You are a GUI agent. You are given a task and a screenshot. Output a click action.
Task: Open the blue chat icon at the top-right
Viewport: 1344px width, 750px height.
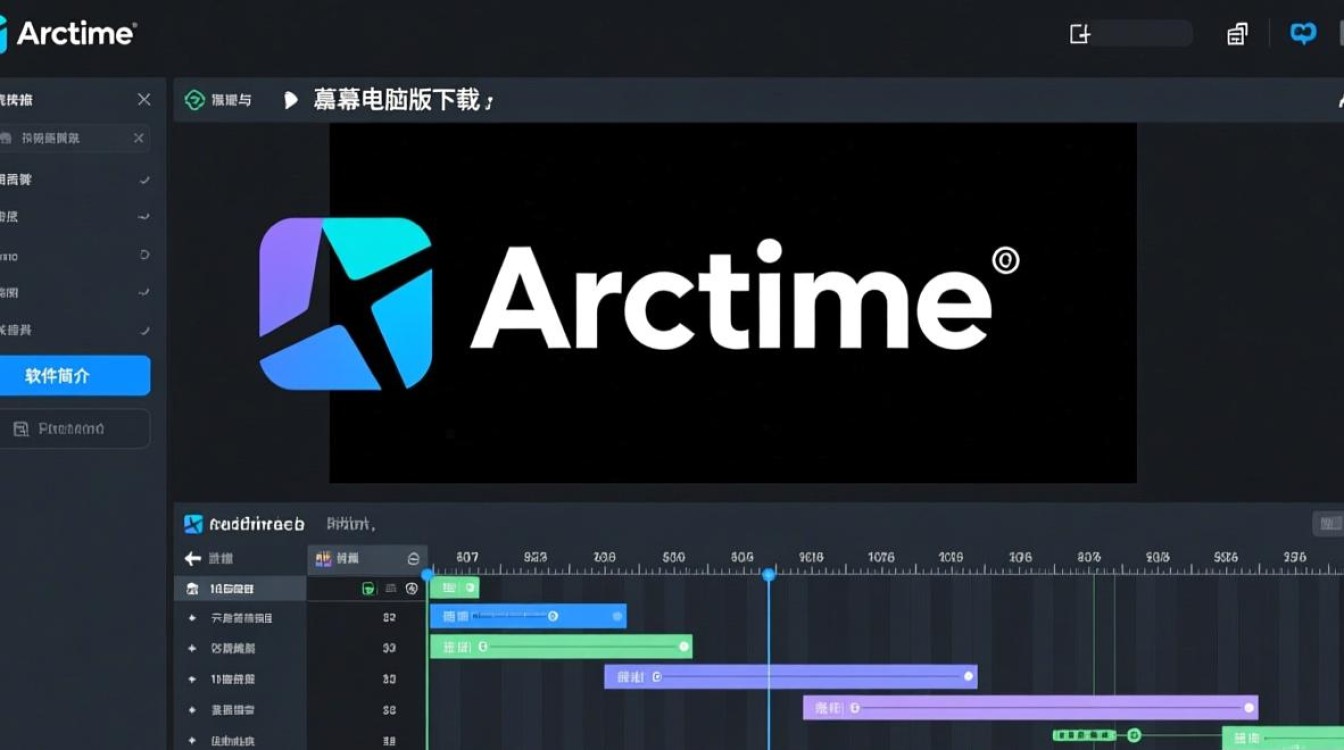1302,33
